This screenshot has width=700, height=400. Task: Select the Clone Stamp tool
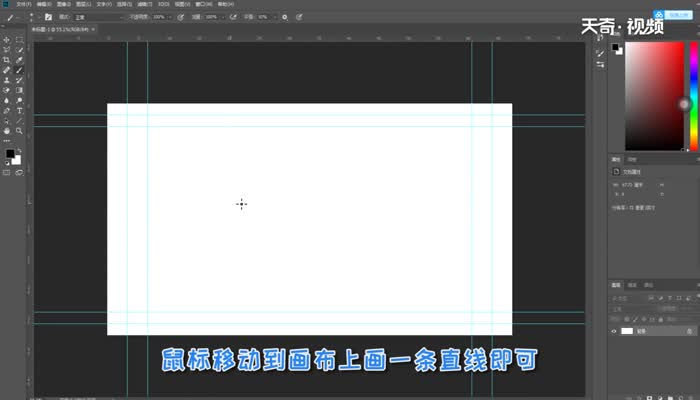[x=6, y=80]
